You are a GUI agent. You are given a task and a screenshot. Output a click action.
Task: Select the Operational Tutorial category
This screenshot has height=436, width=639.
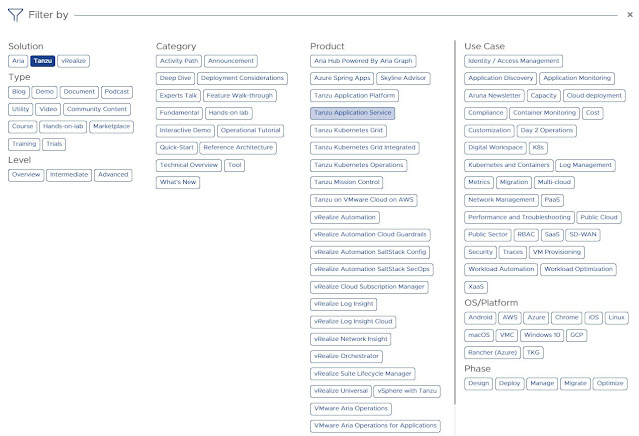click(251, 130)
